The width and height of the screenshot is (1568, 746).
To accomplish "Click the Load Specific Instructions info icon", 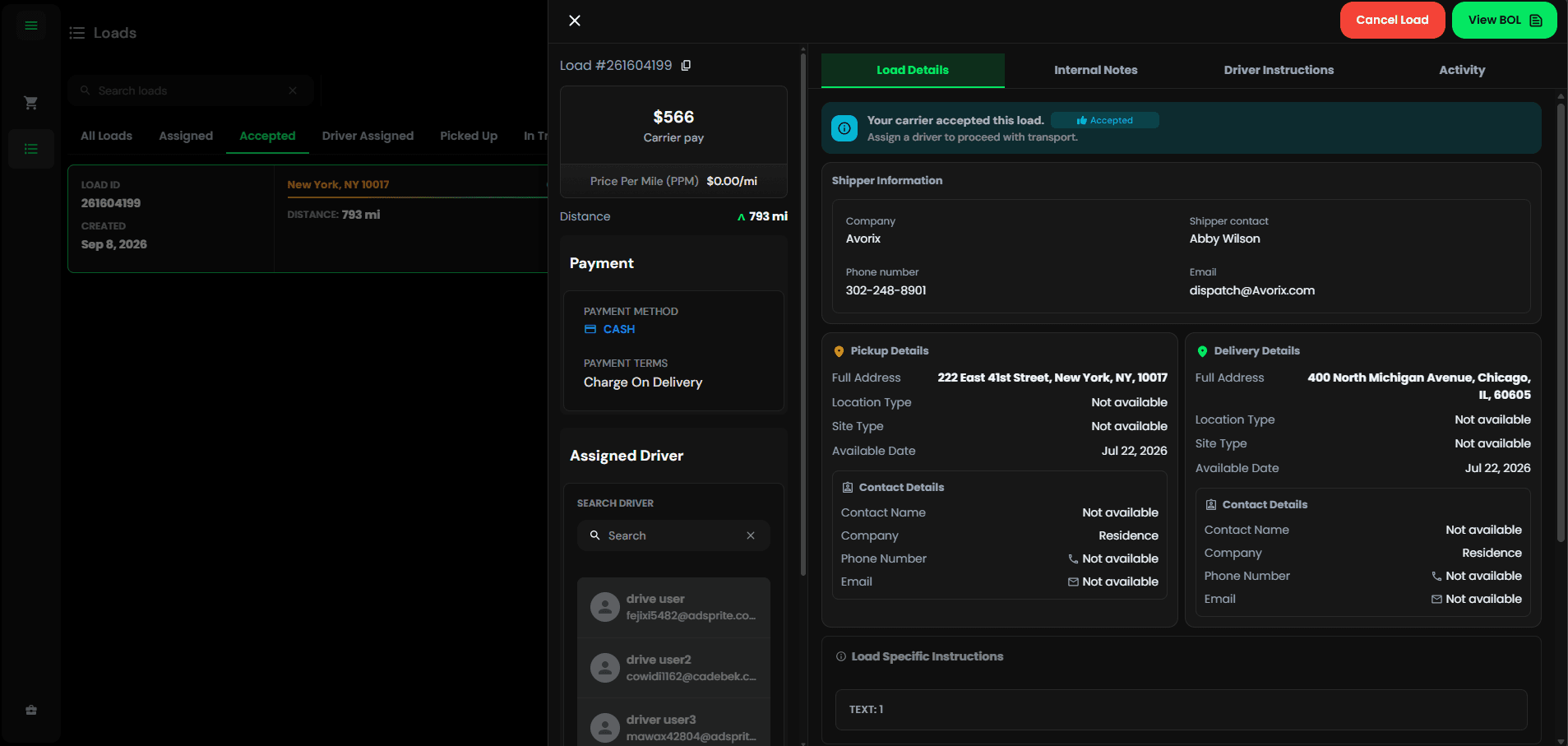I will [x=841, y=656].
